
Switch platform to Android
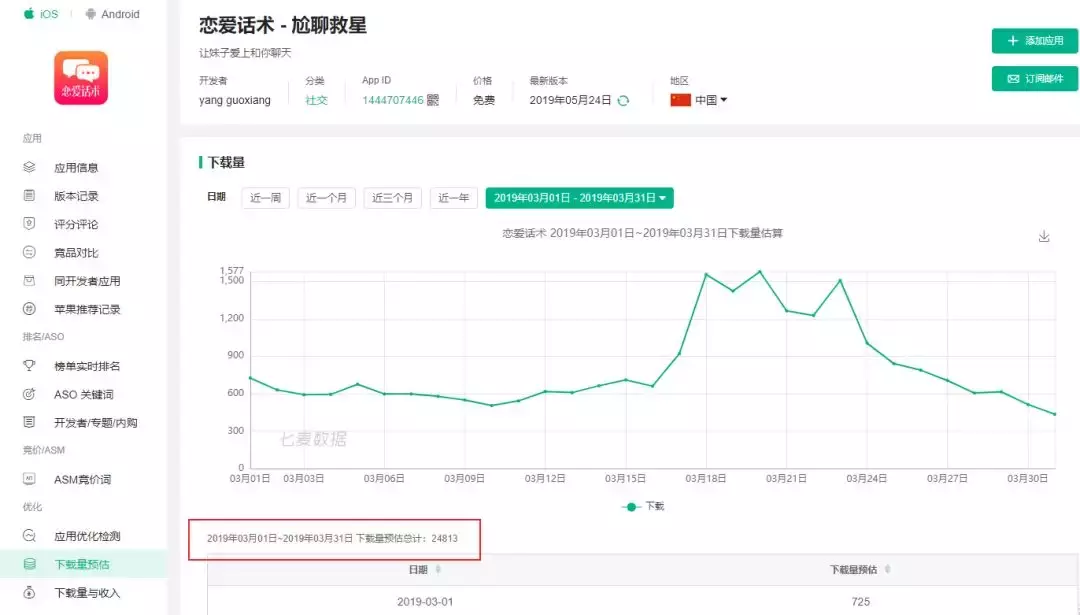click(113, 14)
